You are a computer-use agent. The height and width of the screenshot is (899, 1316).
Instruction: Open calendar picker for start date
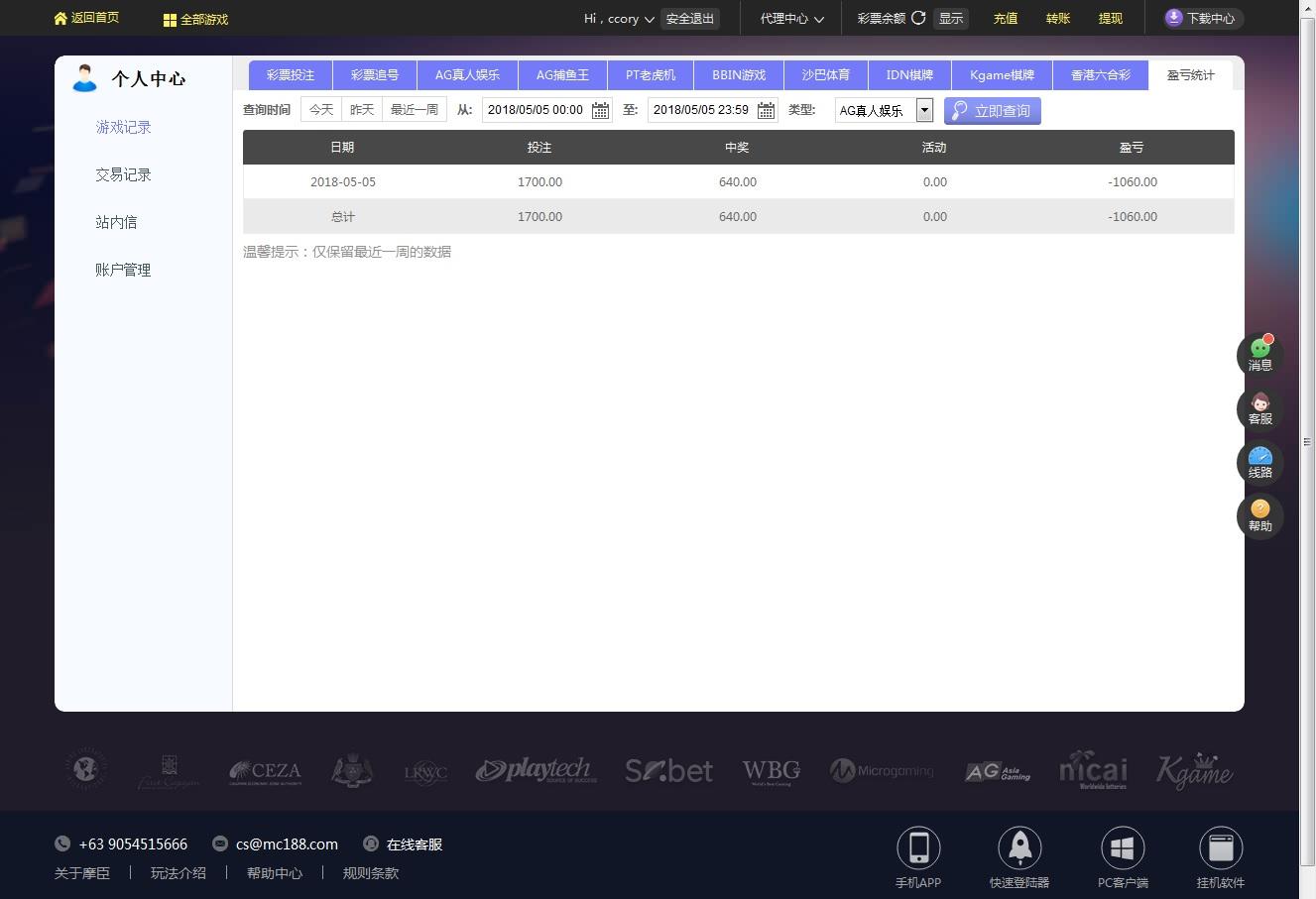point(600,110)
